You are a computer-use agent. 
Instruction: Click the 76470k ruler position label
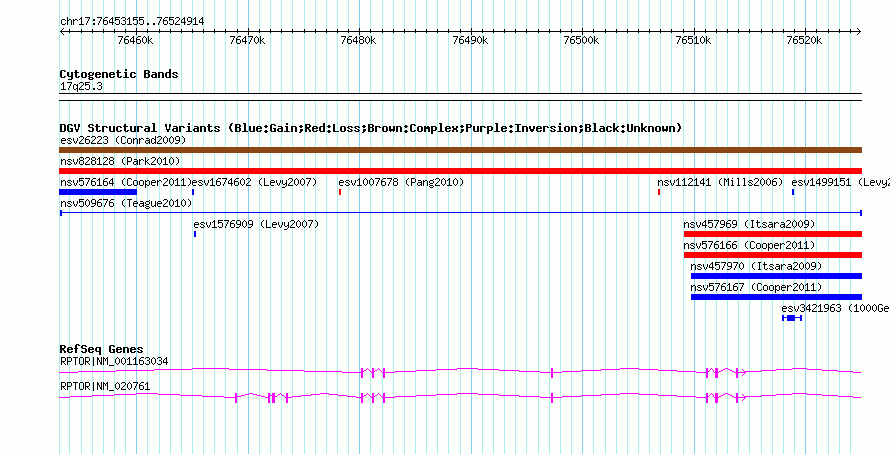tap(248, 40)
